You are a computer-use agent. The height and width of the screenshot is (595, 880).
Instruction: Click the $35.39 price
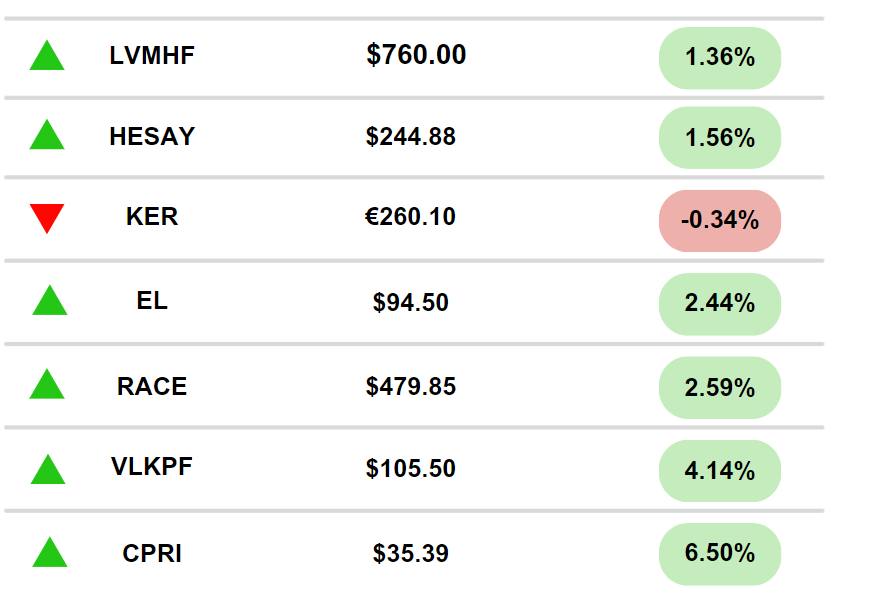(x=410, y=553)
